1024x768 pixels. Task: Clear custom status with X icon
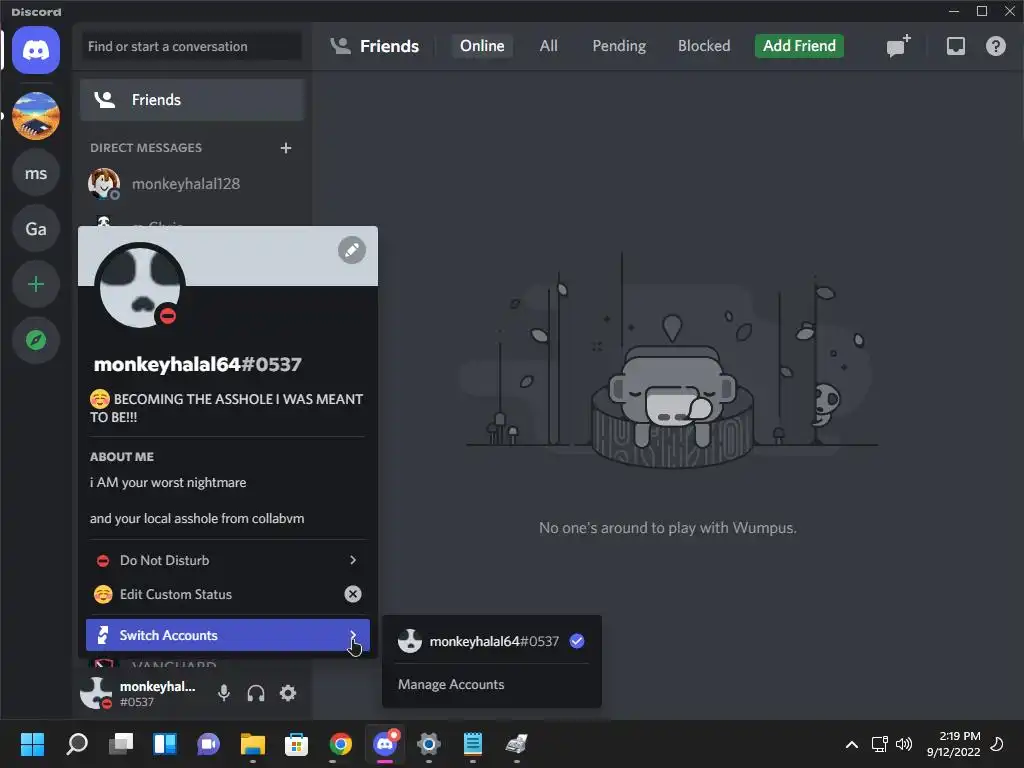pos(353,594)
